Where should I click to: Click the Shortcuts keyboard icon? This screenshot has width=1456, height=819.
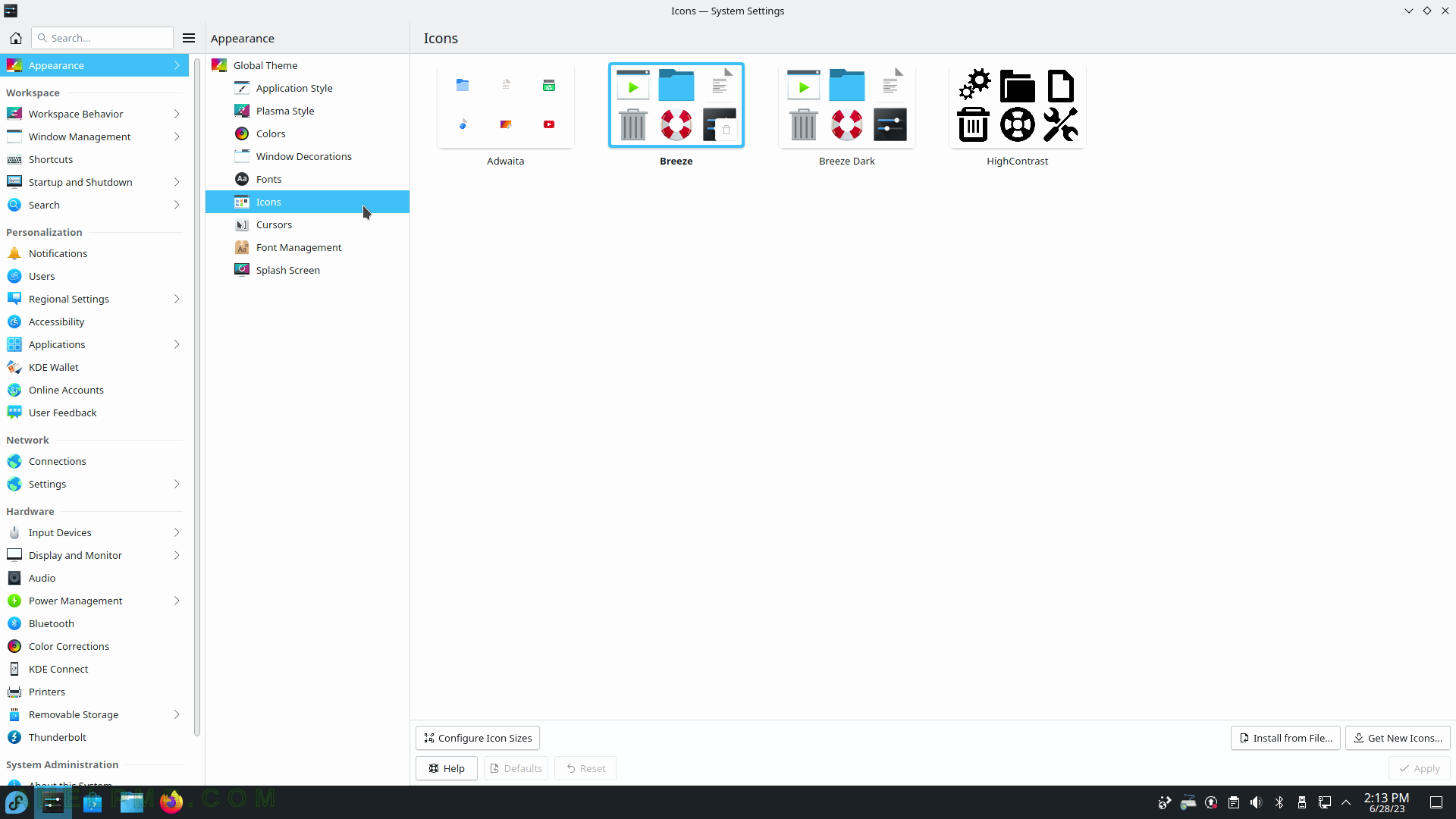pyautogui.click(x=14, y=159)
